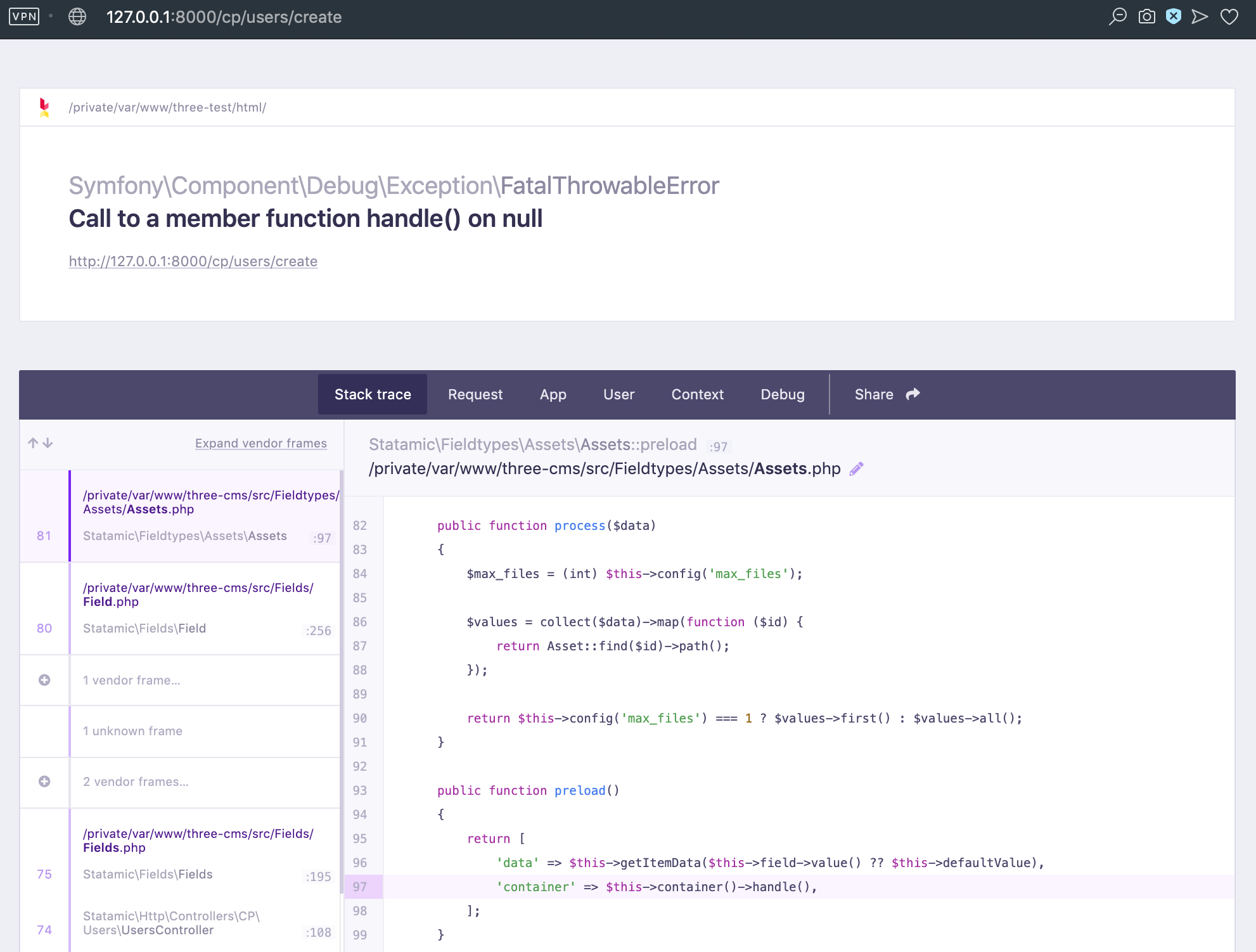Open the Debug tab
The height and width of the screenshot is (952, 1256).
coord(783,394)
